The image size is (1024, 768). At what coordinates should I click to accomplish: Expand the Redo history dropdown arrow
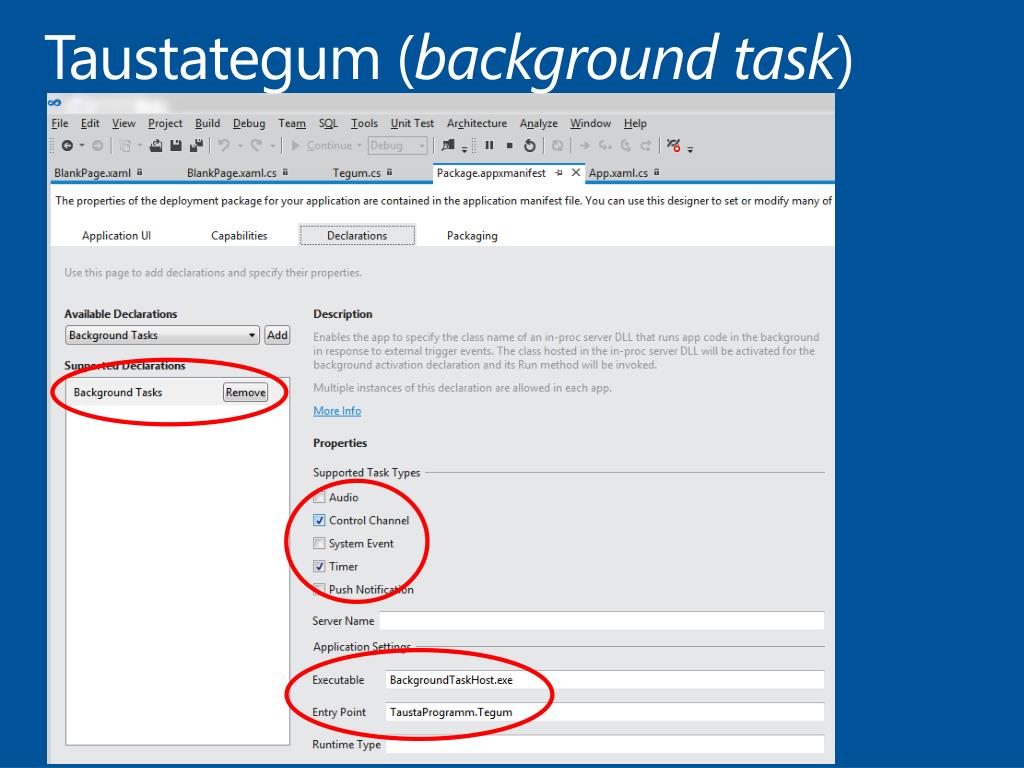click(272, 146)
